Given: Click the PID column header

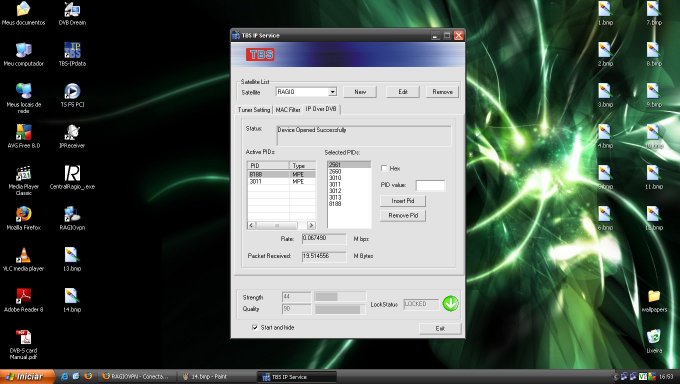Looking at the screenshot, I should coord(268,166).
